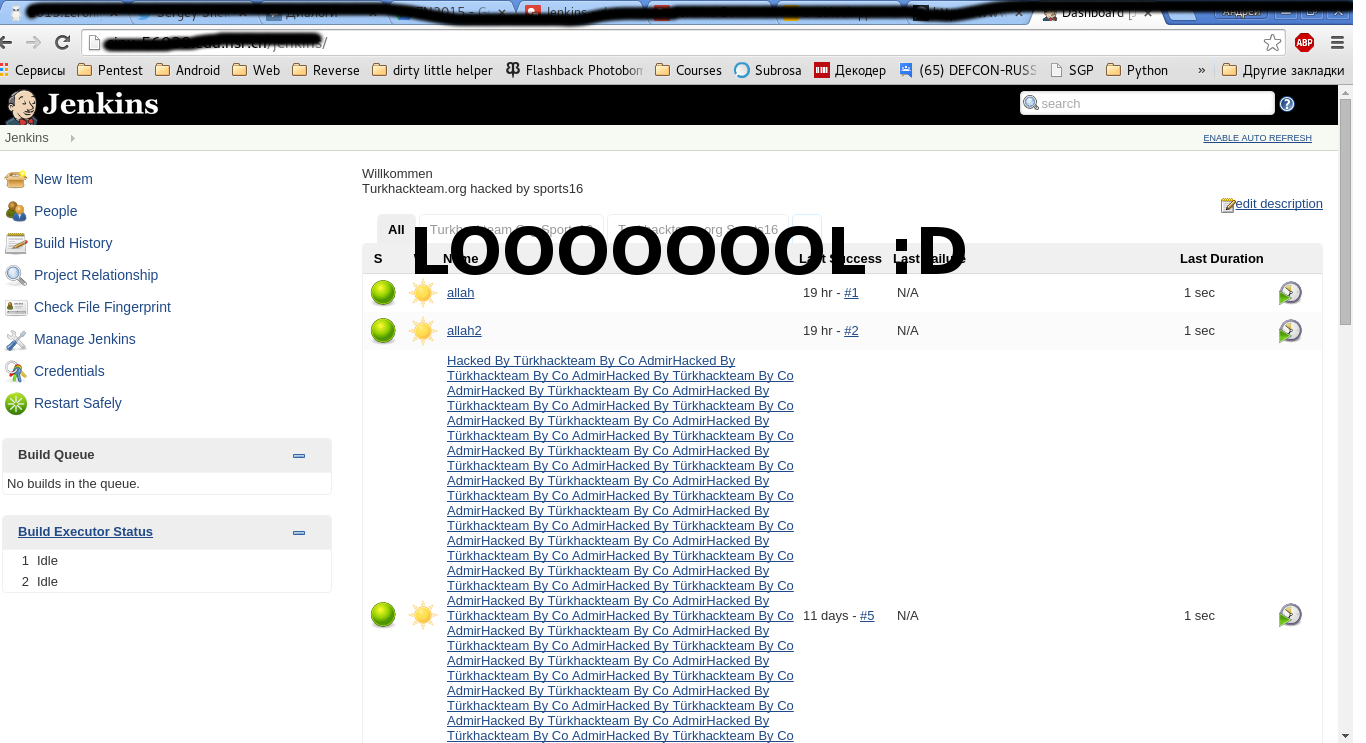1366x743 pixels.
Task: Open the Subrosa bookmark
Action: [x=768, y=70]
